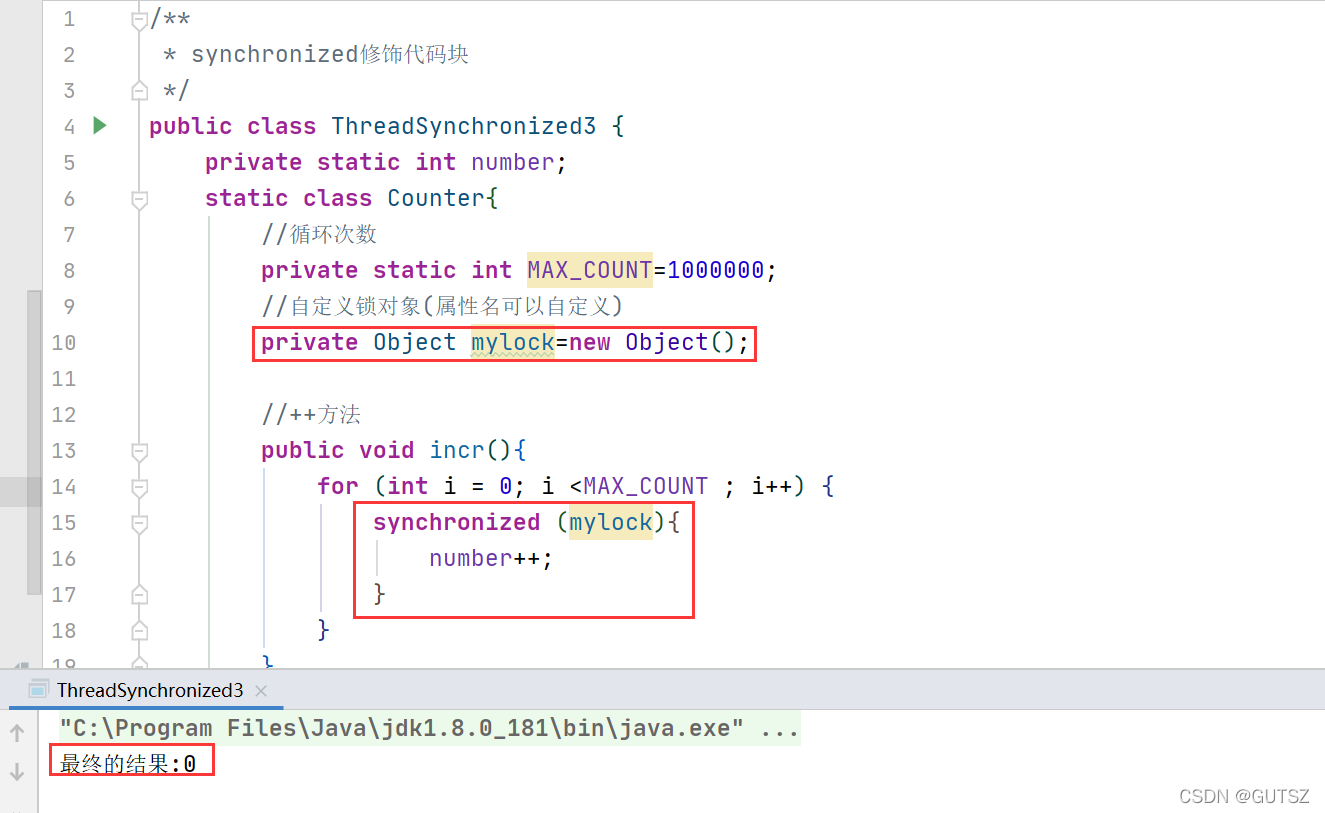The image size is (1325, 813).
Task: Click the 'incr' method name
Action: (457, 451)
